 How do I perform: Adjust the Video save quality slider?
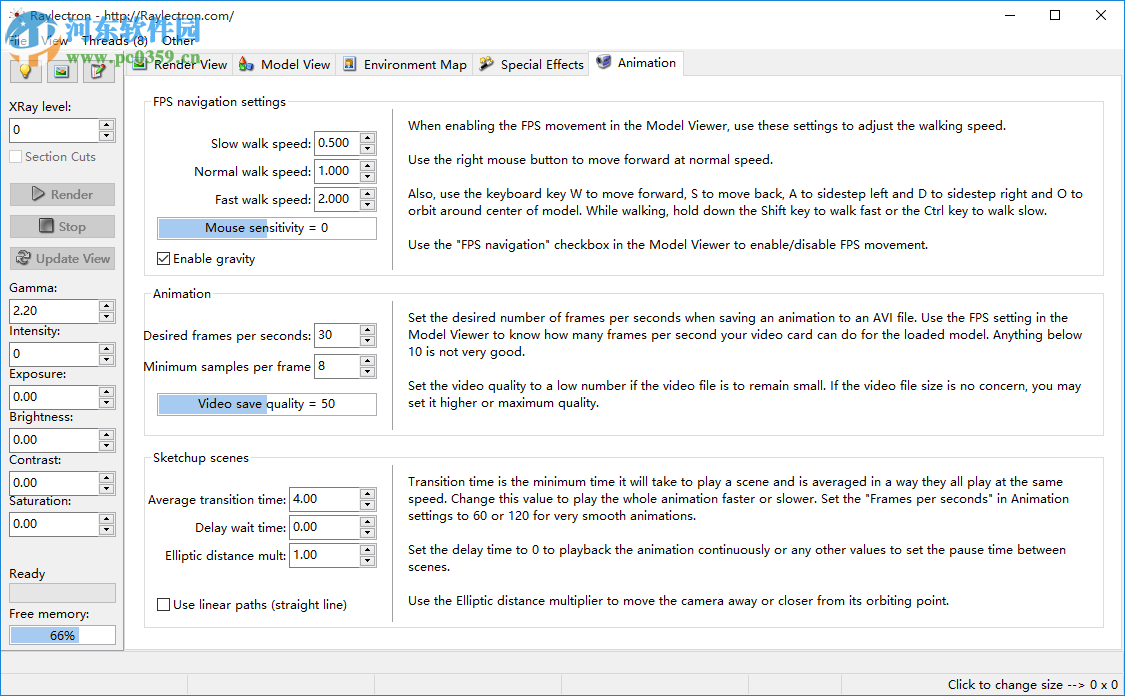coord(267,404)
